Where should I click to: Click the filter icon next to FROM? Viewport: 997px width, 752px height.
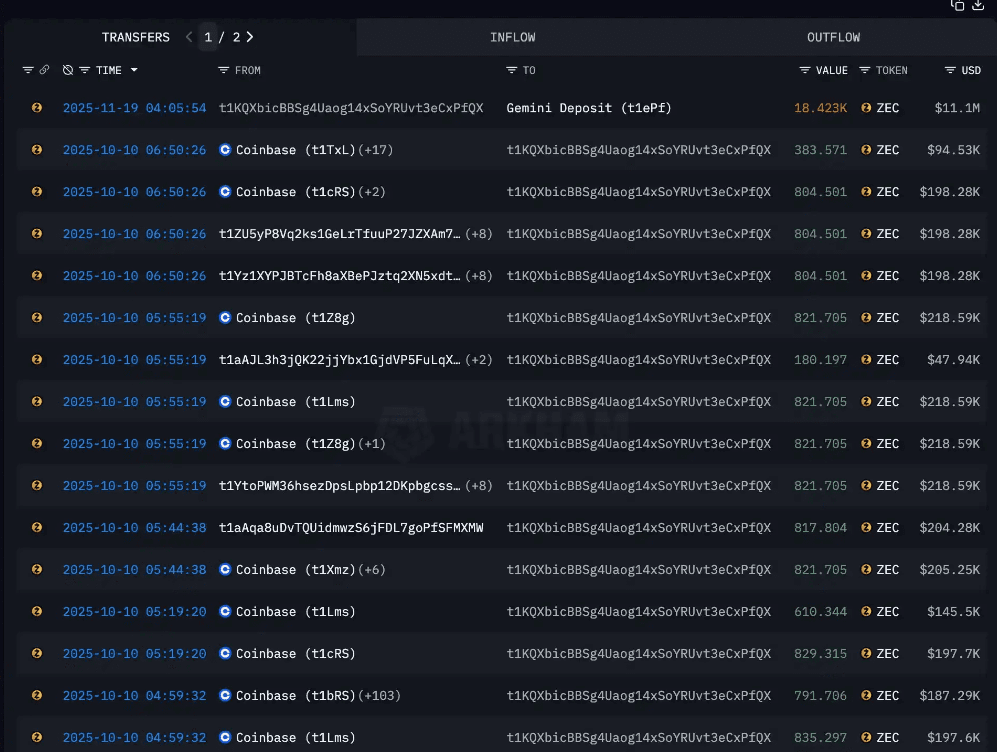click(x=224, y=70)
